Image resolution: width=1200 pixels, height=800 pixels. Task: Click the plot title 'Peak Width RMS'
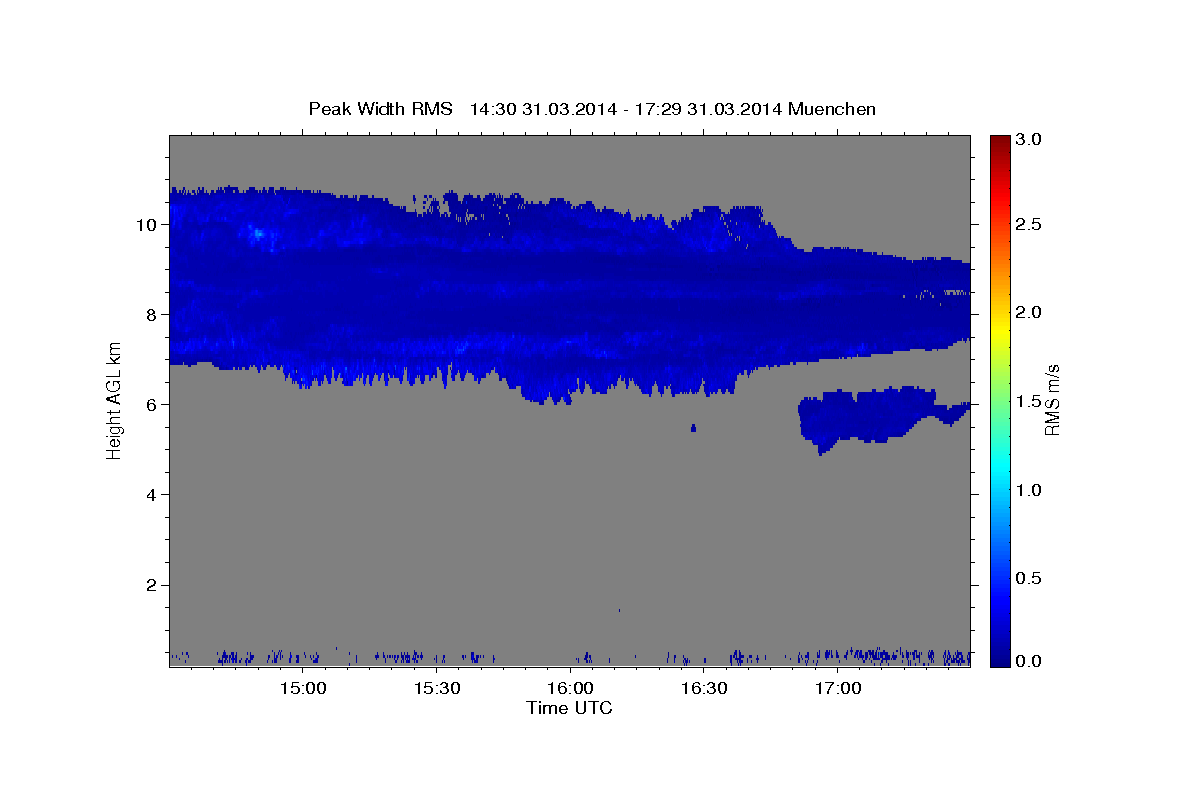coord(380,109)
